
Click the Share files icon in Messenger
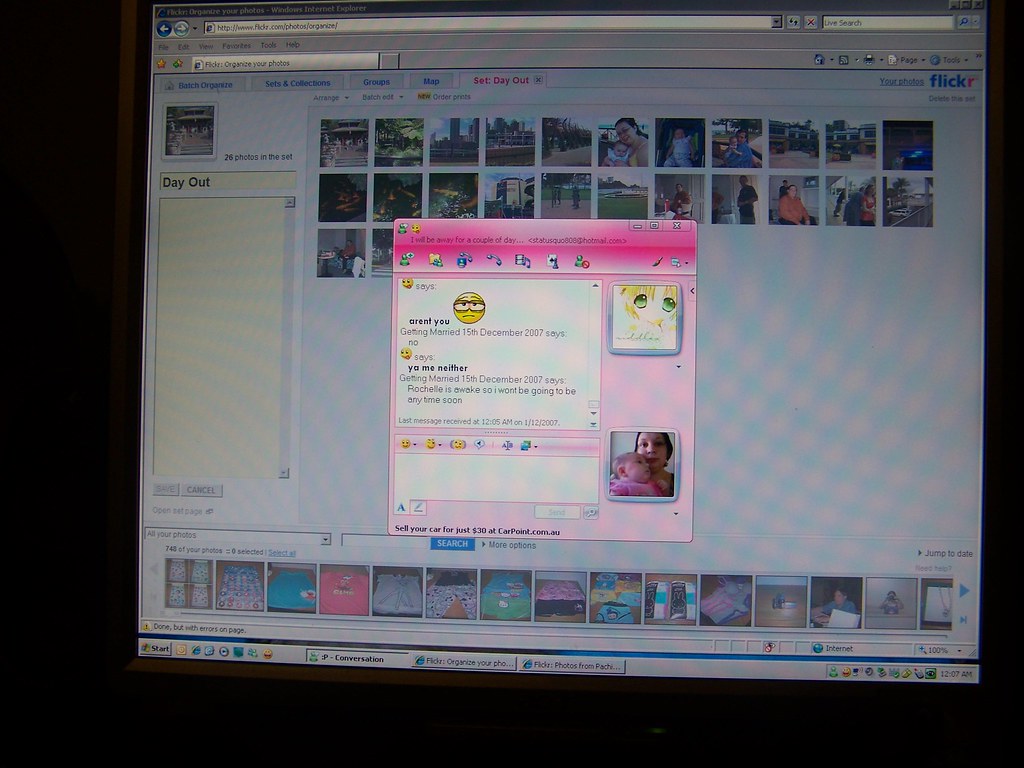pos(436,261)
